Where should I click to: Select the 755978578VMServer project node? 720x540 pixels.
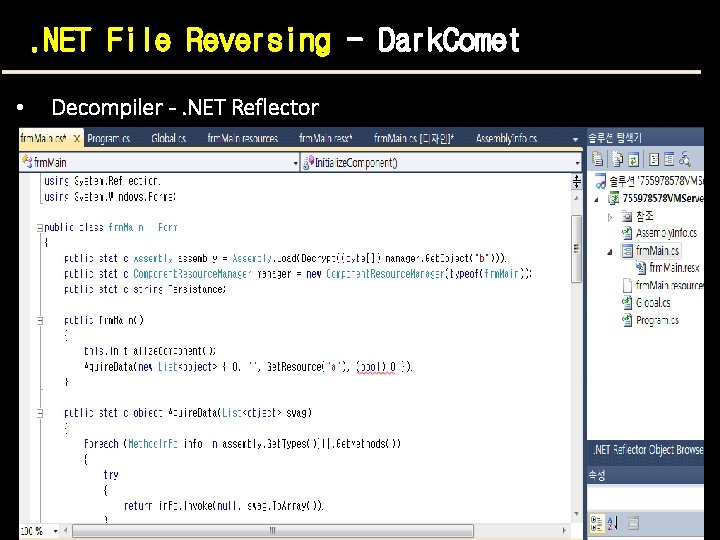tap(663, 198)
